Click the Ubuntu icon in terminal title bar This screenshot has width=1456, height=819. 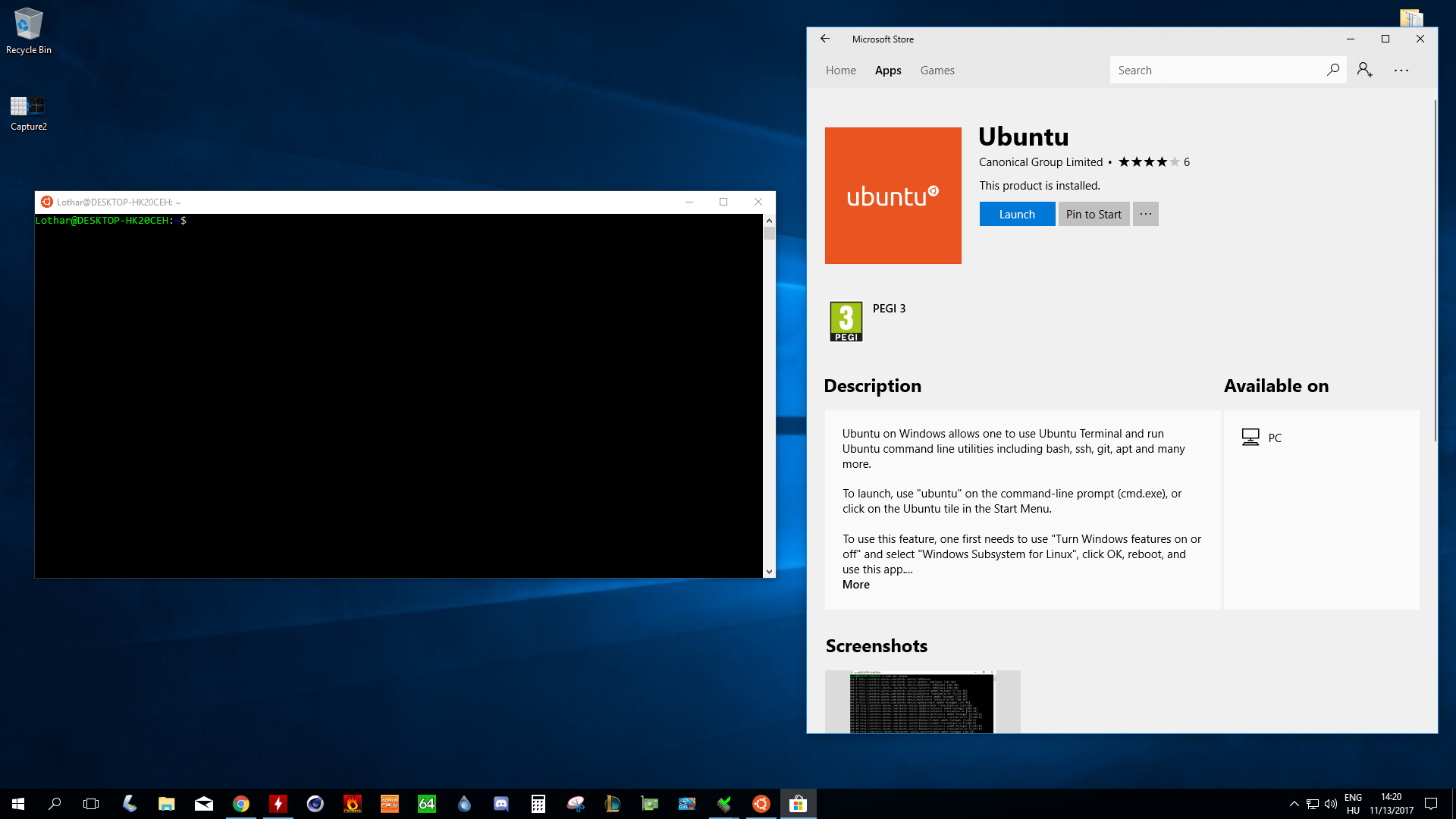47,202
